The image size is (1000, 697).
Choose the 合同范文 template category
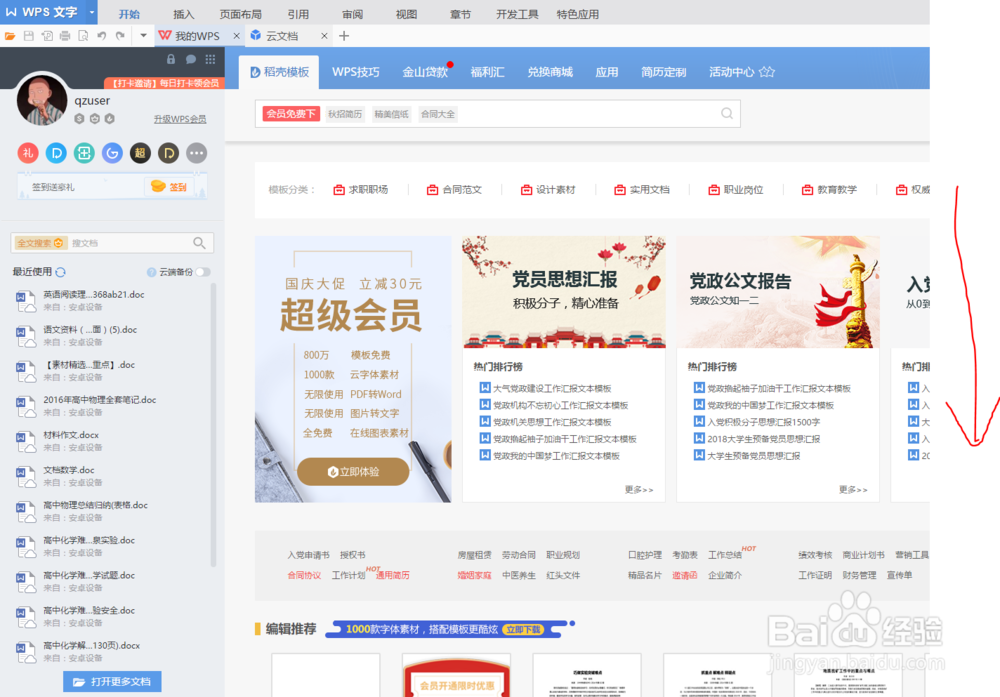point(454,189)
